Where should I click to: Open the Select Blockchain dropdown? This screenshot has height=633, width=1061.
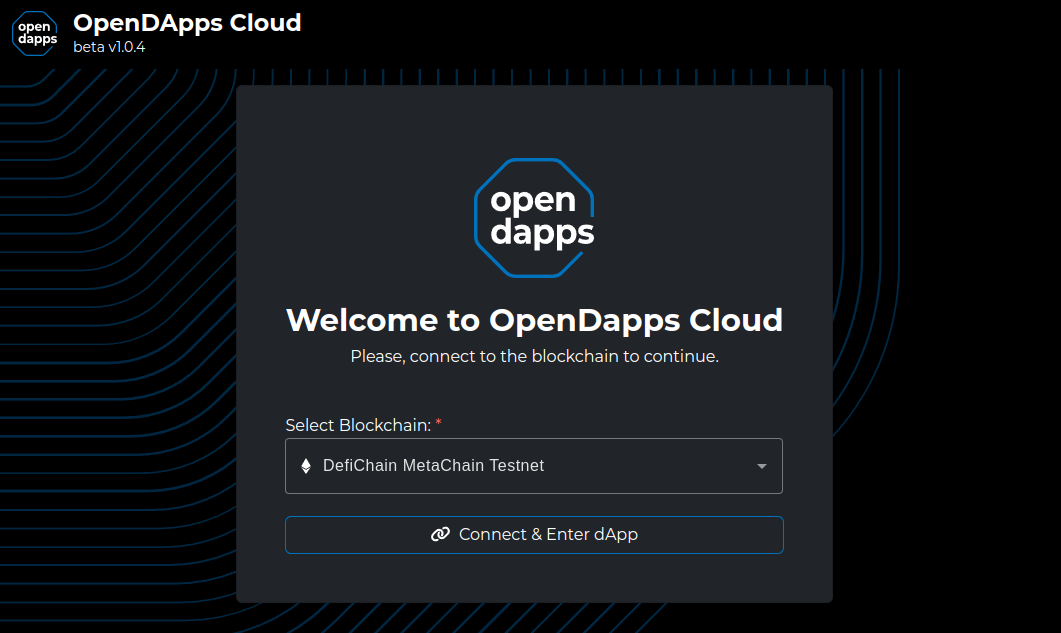(534, 466)
